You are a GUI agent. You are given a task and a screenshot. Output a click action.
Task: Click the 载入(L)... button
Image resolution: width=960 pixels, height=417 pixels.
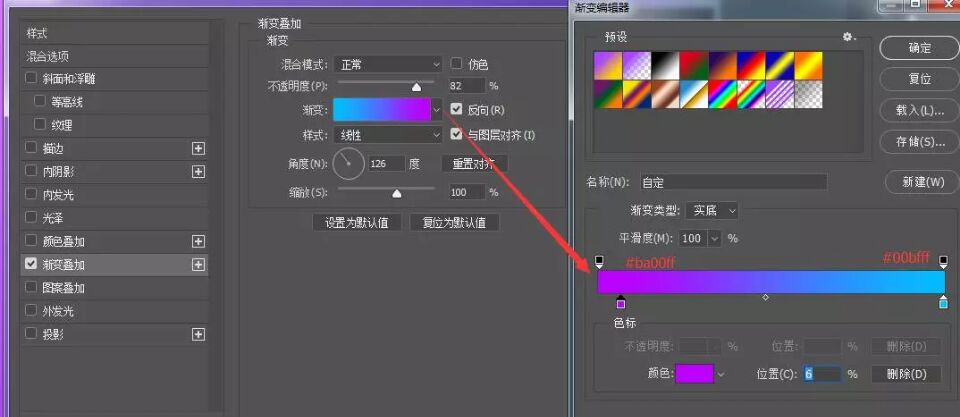point(919,110)
